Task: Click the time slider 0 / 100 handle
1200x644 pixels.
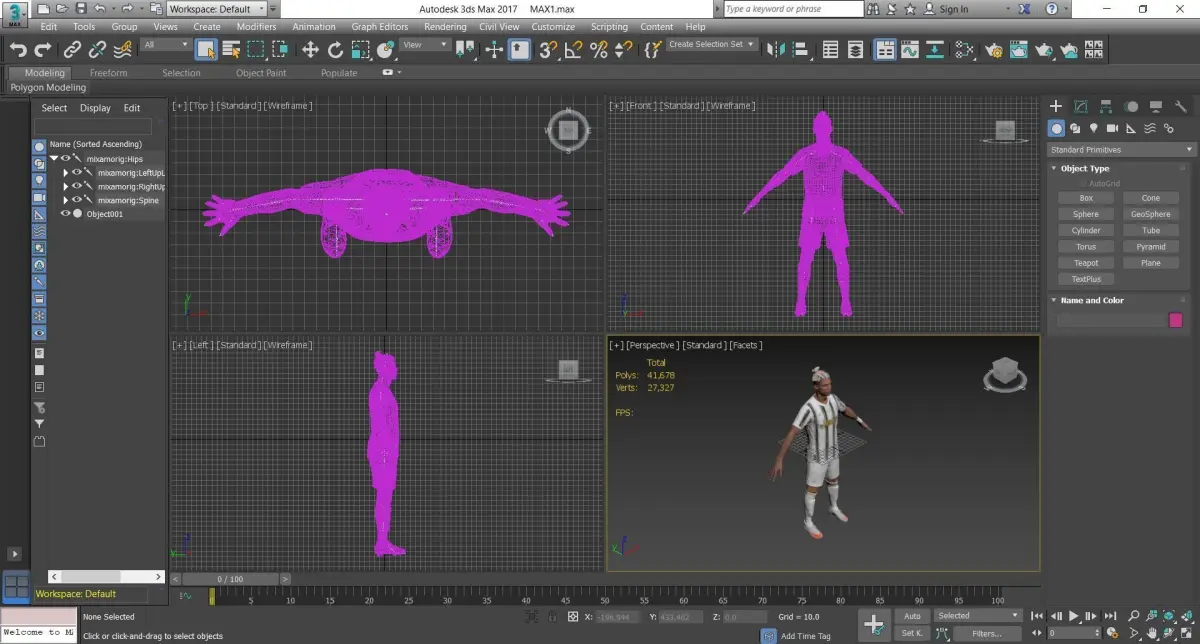Action: (230, 579)
